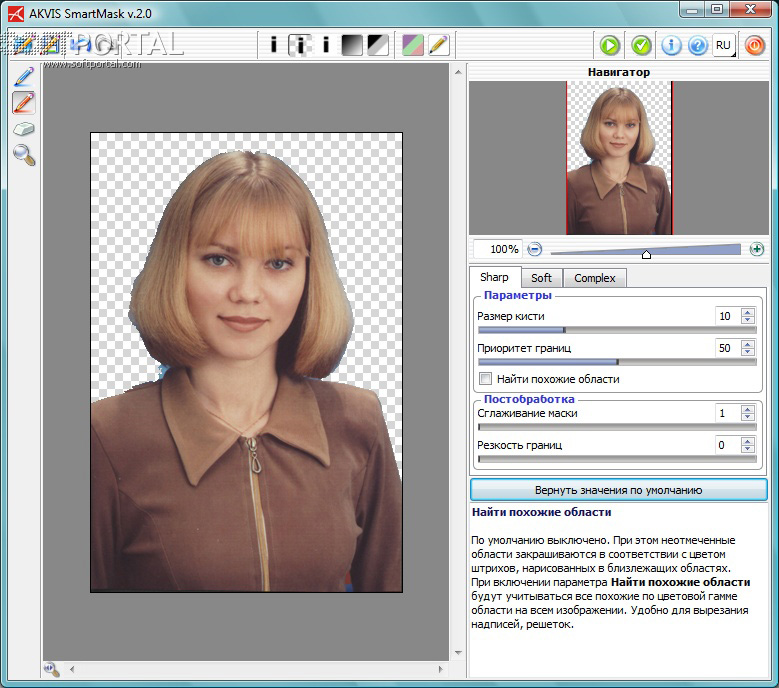Open the program info button

672,45
